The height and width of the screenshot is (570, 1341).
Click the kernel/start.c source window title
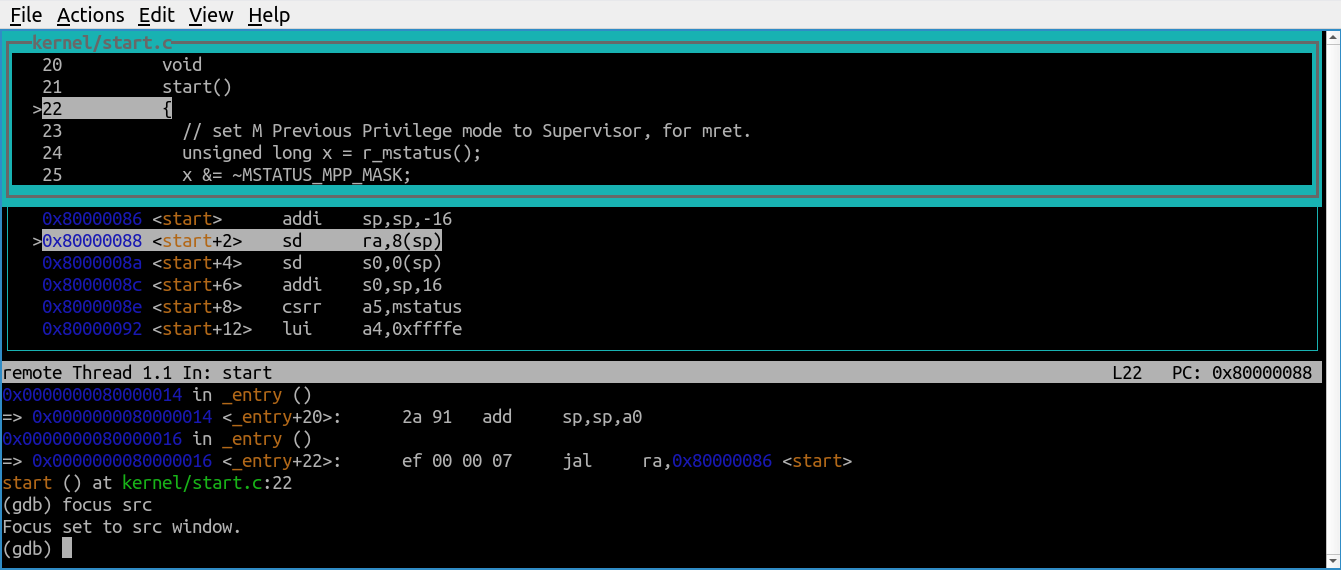click(102, 43)
